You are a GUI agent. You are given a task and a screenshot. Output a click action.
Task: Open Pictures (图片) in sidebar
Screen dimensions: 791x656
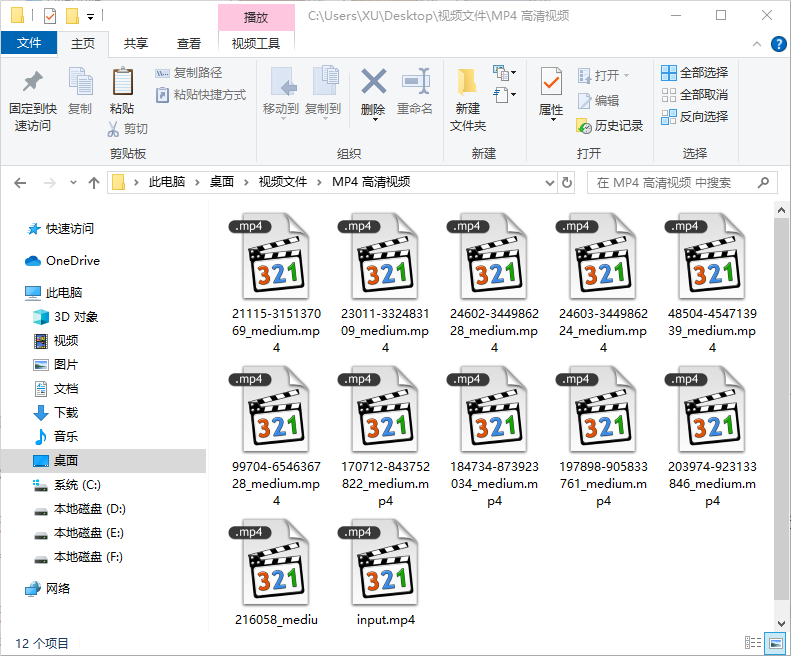[x=55, y=365]
